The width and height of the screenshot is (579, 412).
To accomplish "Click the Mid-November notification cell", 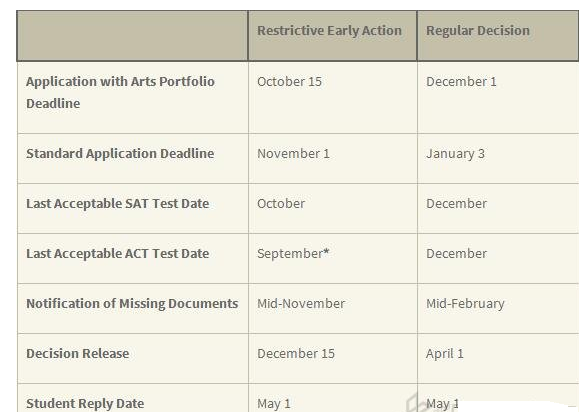I will click(x=301, y=303).
